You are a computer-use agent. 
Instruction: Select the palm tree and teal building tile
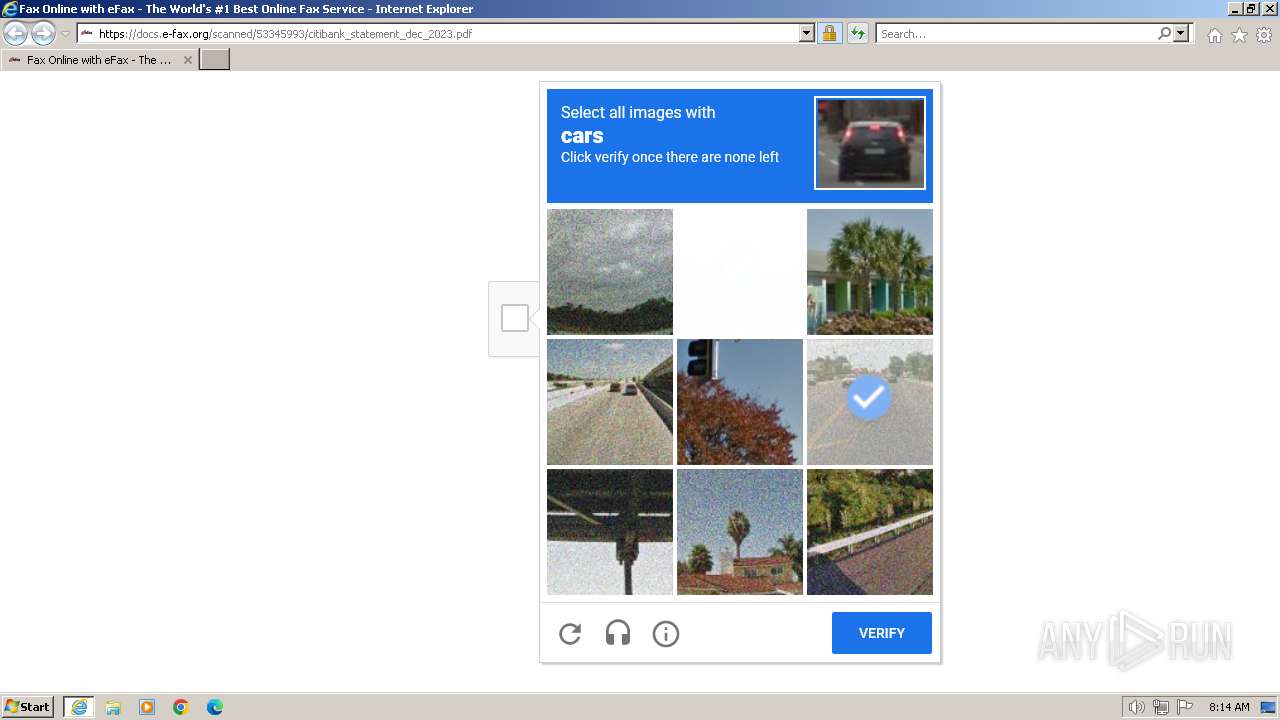point(870,272)
